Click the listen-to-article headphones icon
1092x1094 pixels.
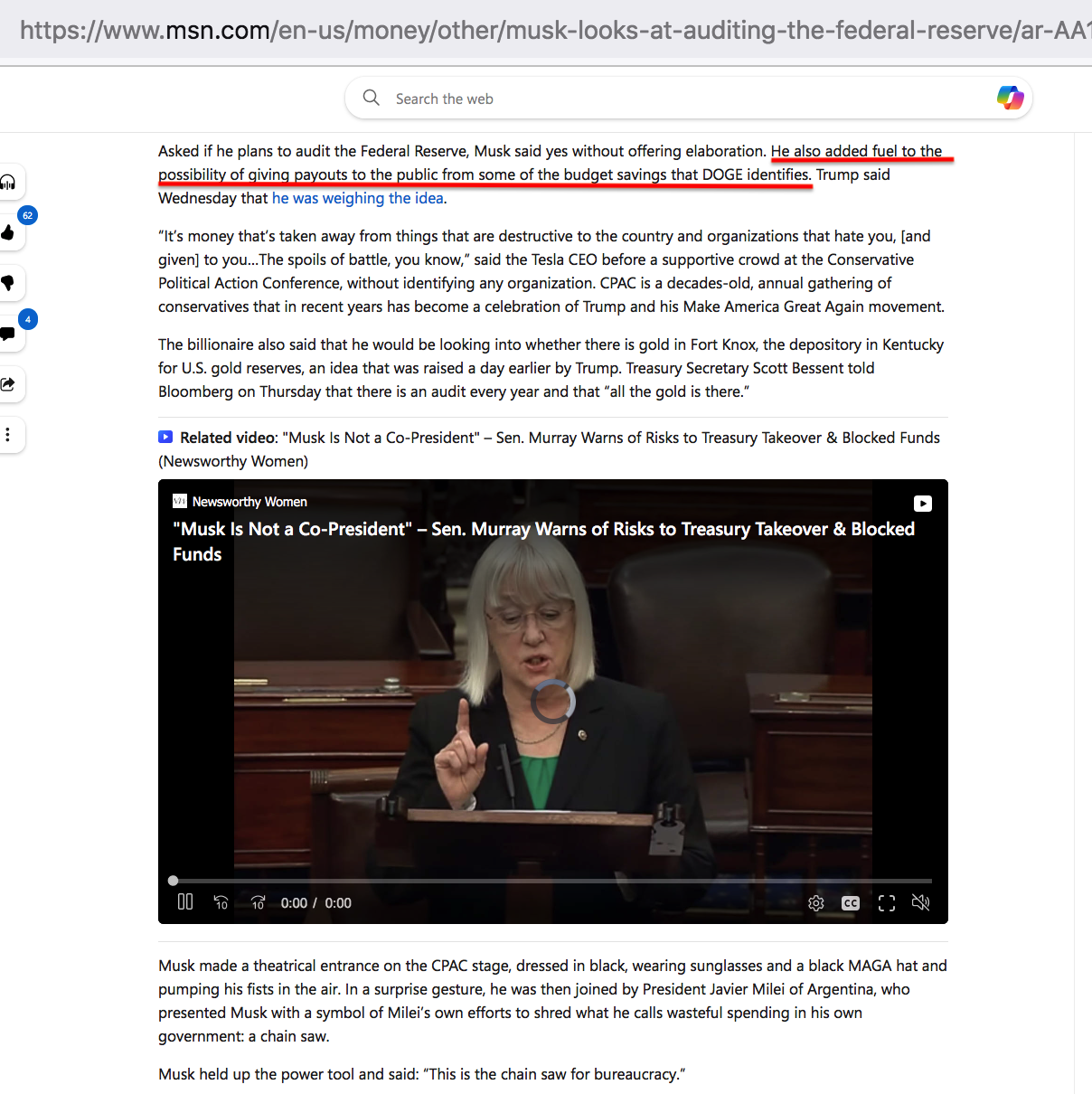click(8, 183)
